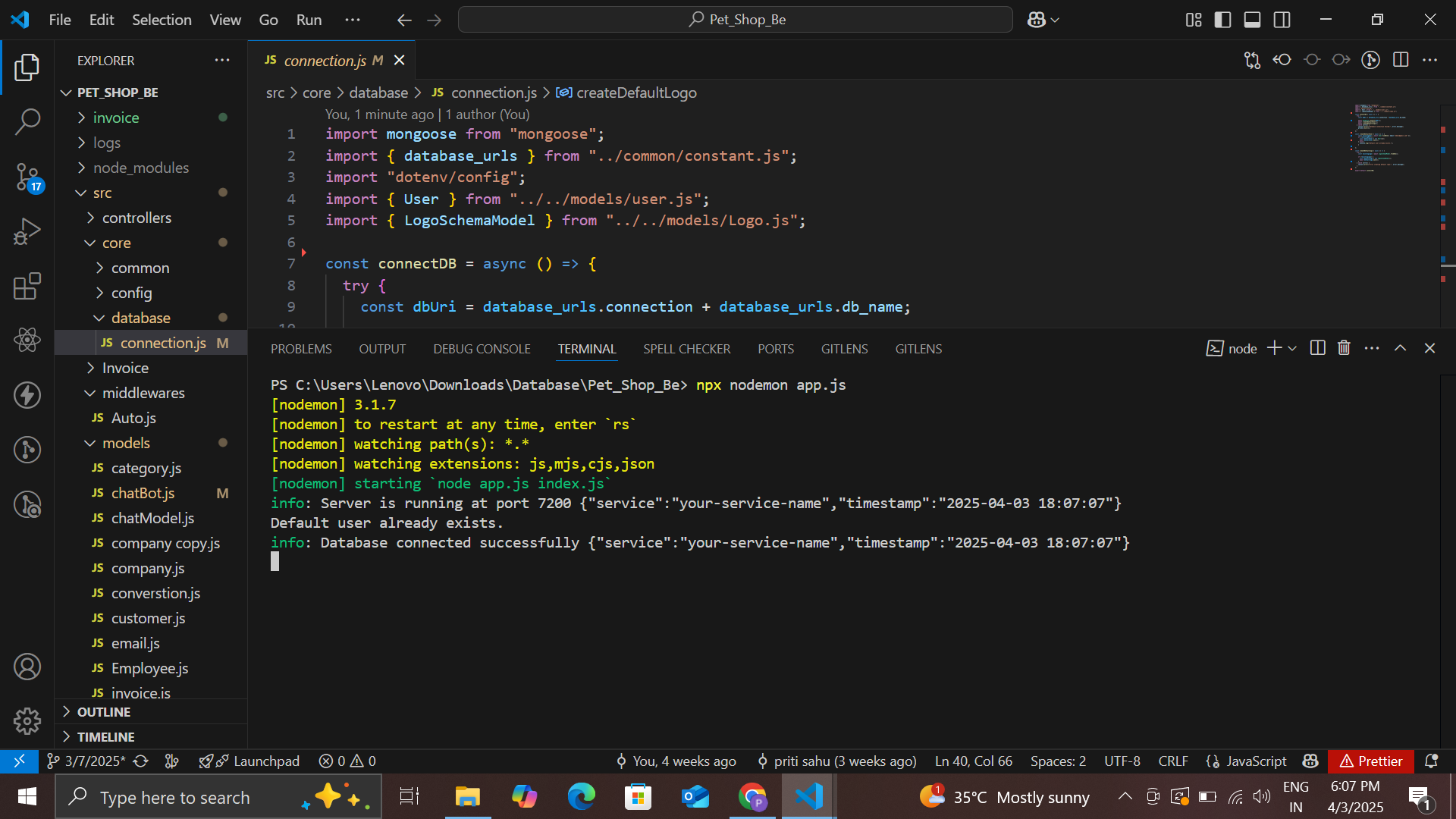Viewport: 1456px width, 819px height.
Task: Kill terminal with the trash icon
Action: click(1344, 348)
